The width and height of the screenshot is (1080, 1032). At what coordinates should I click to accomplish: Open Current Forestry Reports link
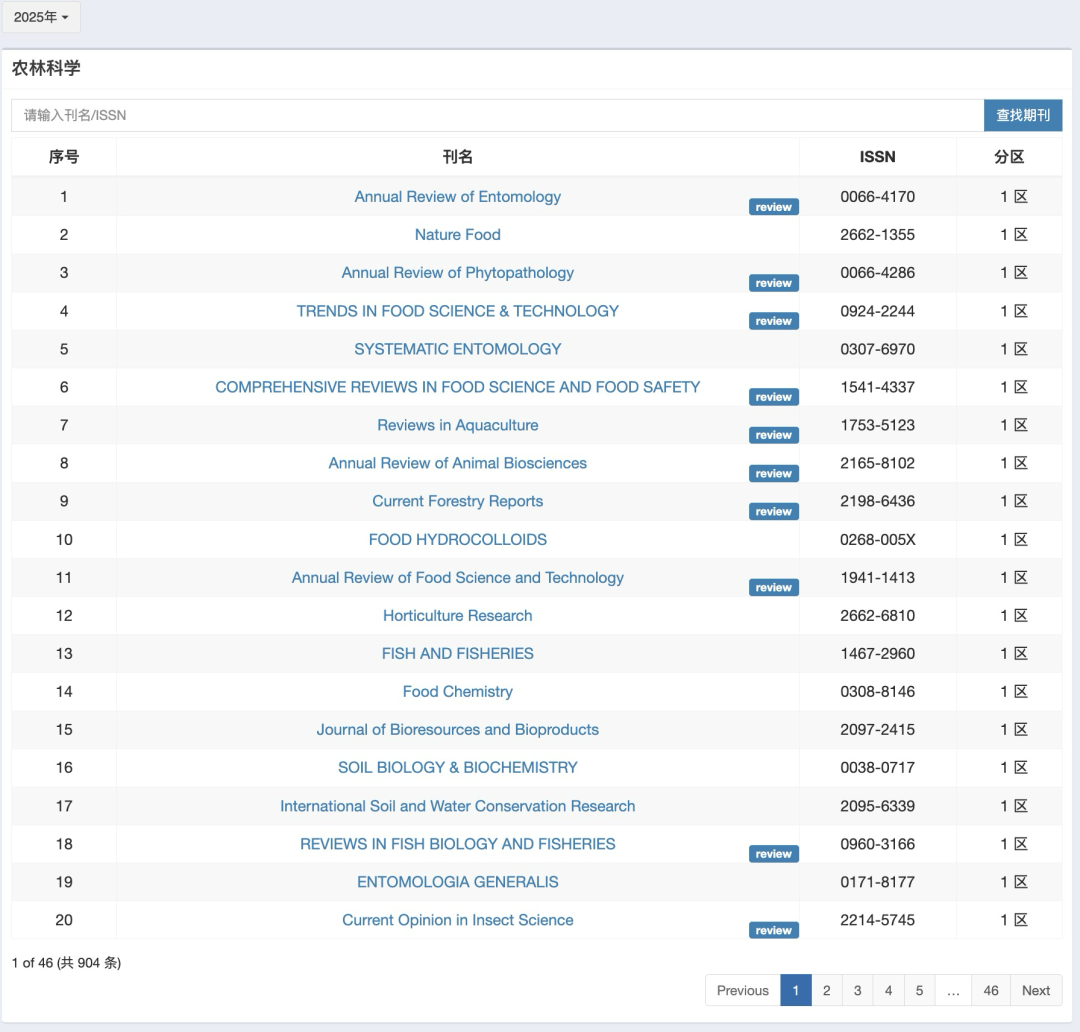[x=457, y=502]
